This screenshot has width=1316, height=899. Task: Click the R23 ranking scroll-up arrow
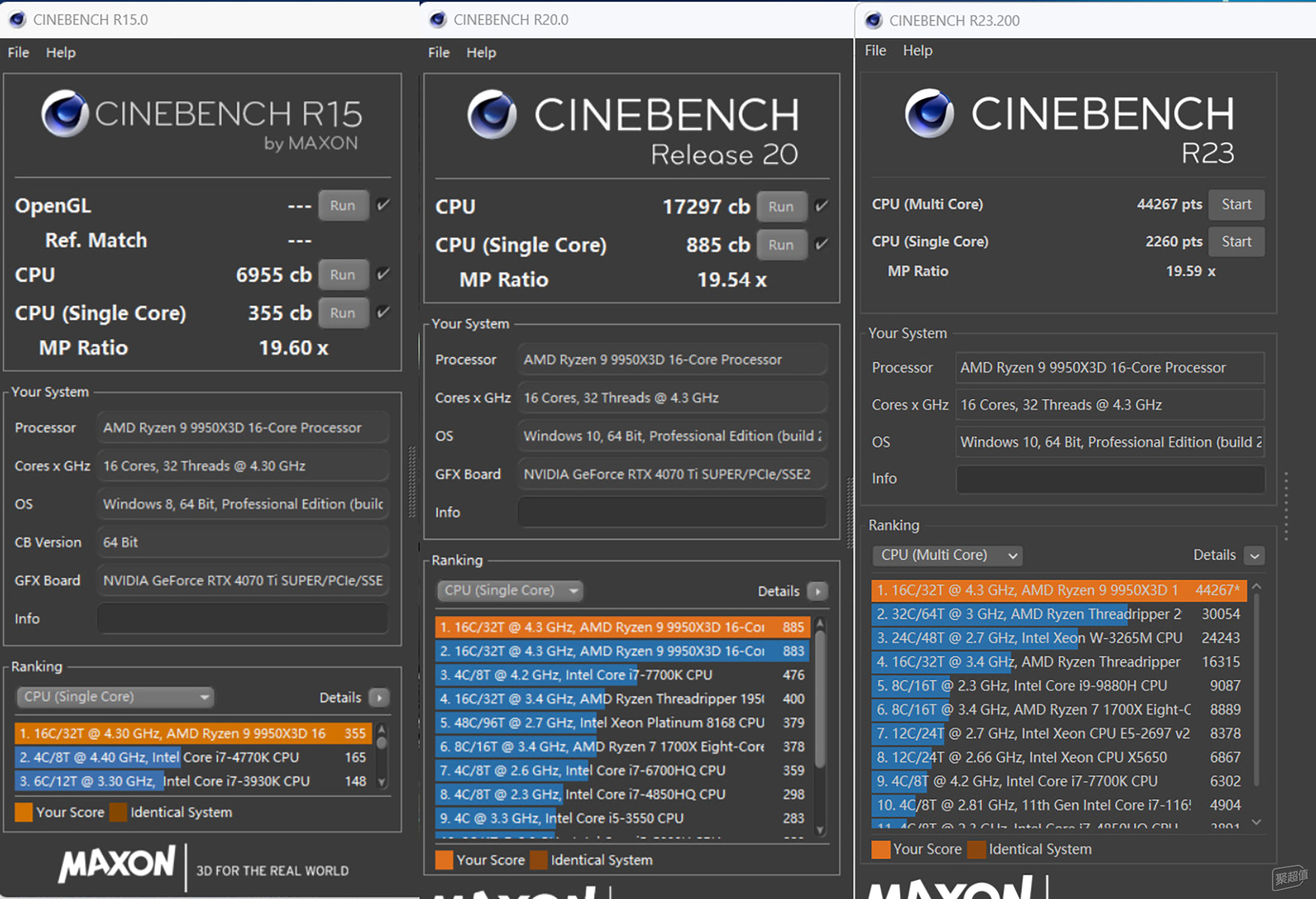1257,587
